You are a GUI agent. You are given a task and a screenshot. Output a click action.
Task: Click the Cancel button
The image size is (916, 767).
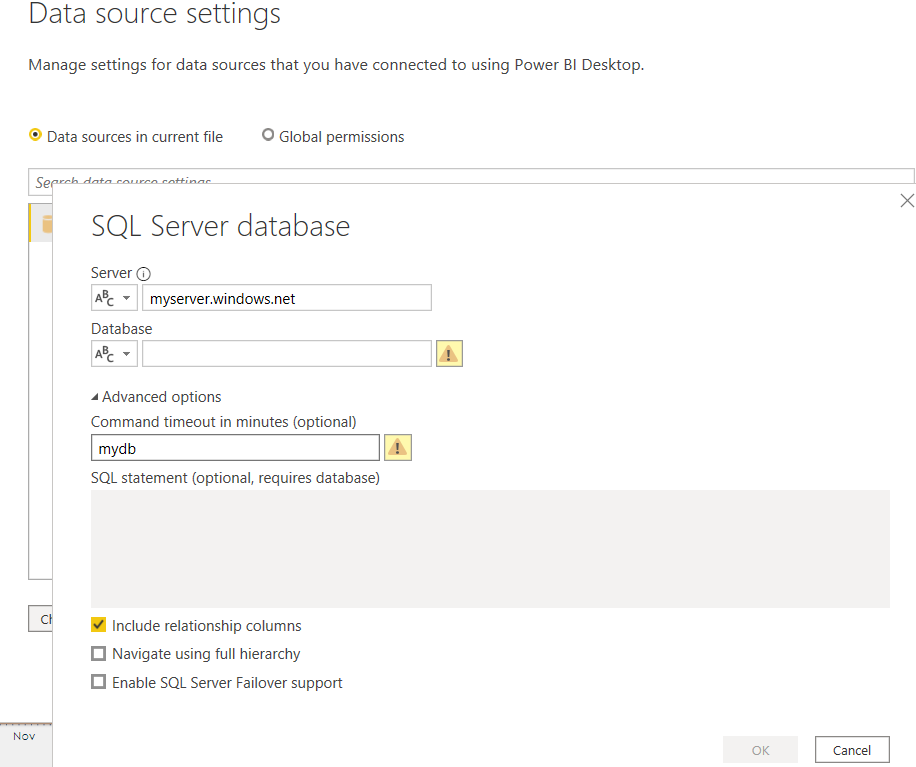click(x=851, y=750)
